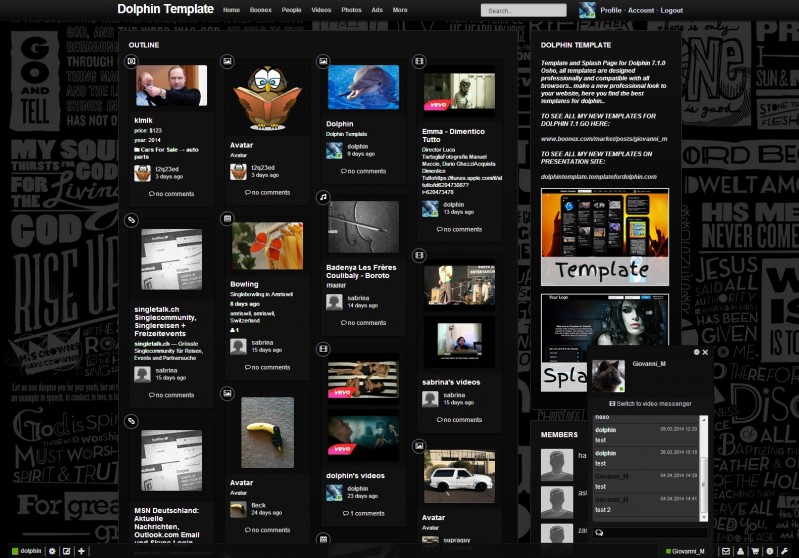The image size is (799, 558).
Task: Click Giovanni_M chat tab in bottom bar
Action: click(685, 551)
